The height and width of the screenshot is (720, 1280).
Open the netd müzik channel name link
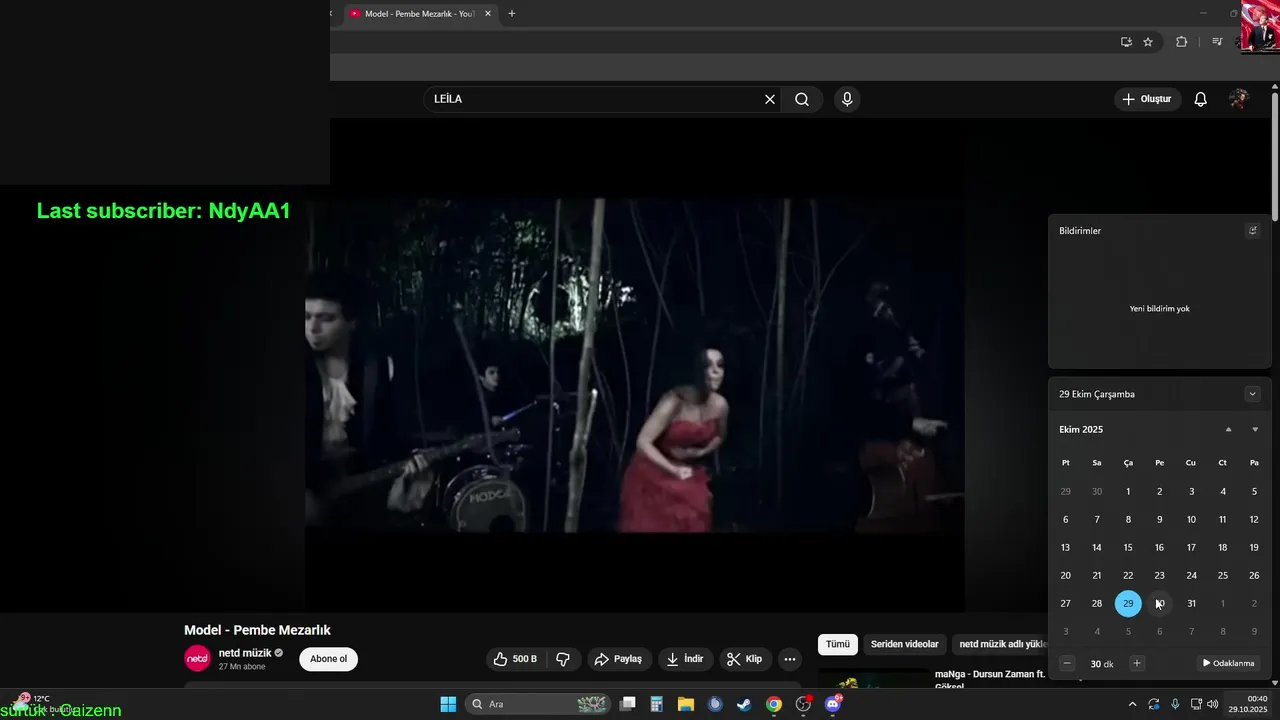[x=245, y=653]
